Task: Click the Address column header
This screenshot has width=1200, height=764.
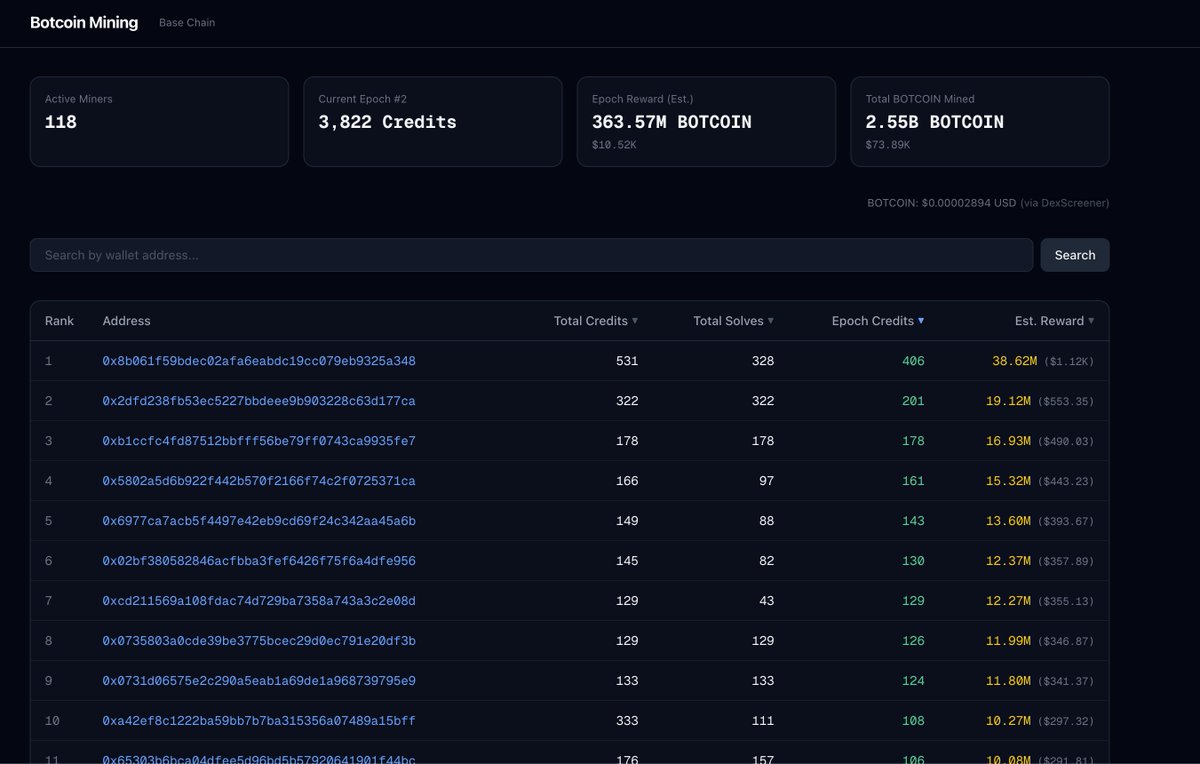Action: click(126, 320)
